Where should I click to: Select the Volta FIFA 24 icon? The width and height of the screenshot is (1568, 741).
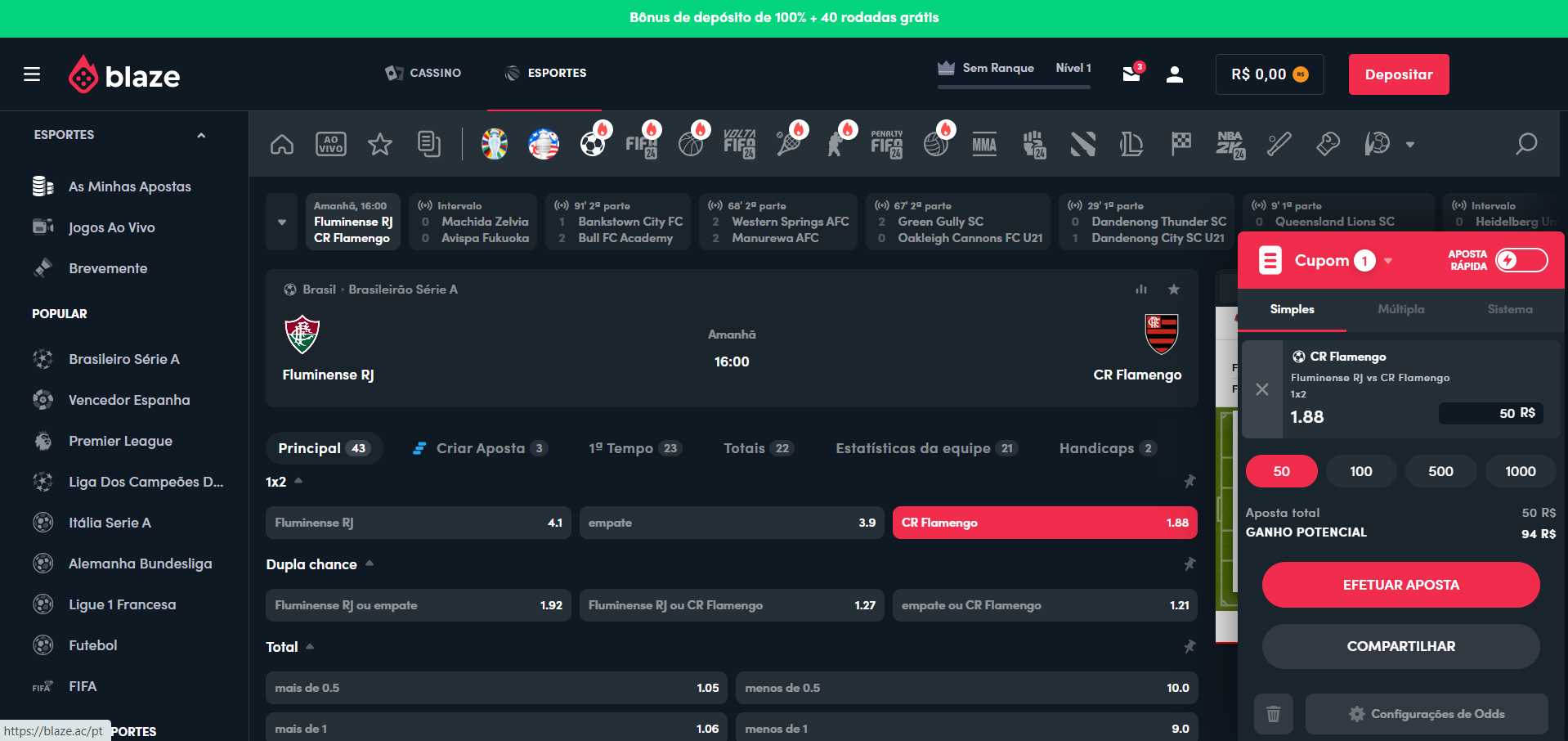(x=740, y=145)
